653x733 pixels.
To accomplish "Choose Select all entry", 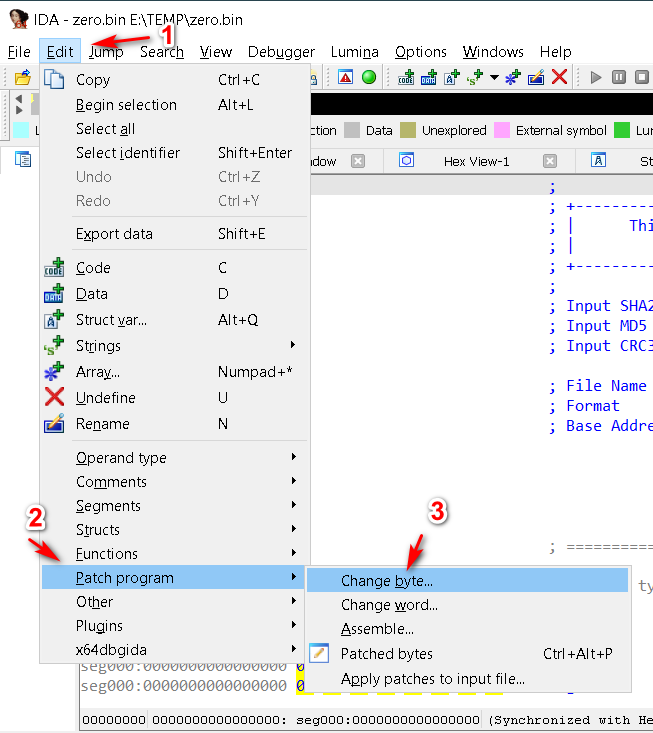I will tap(175, 129).
